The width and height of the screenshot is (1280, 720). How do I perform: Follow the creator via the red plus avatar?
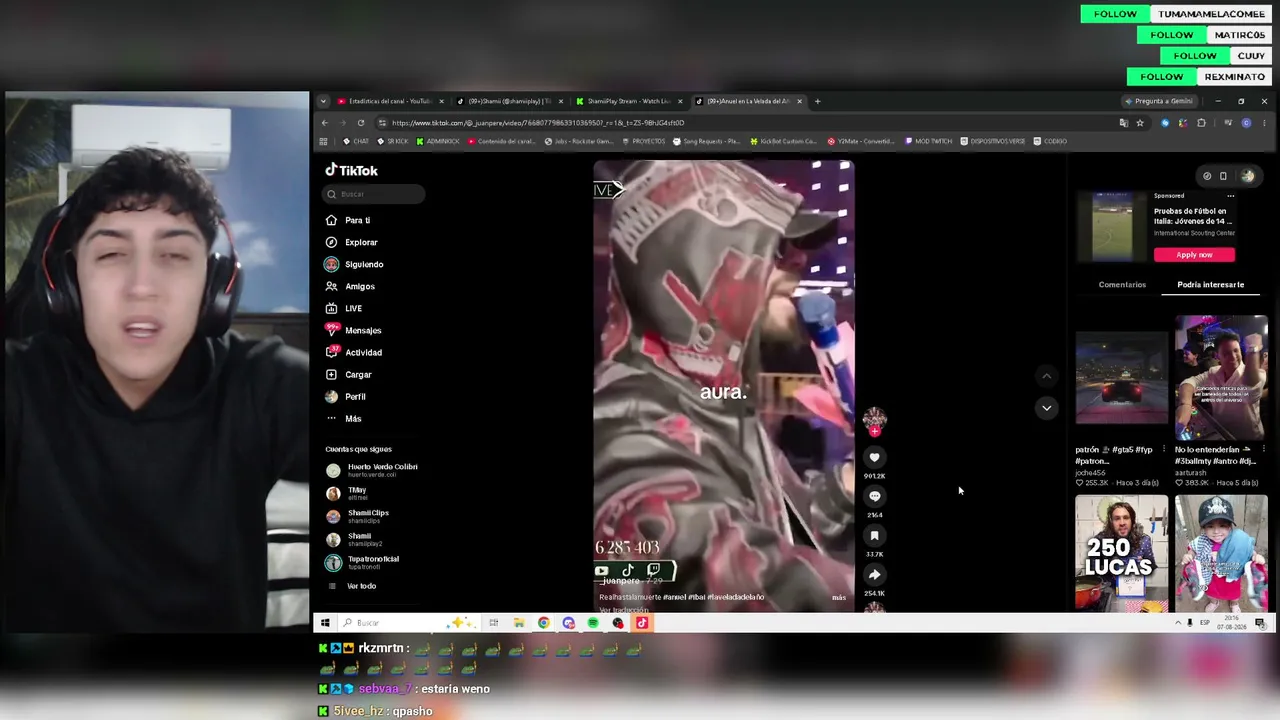point(875,431)
